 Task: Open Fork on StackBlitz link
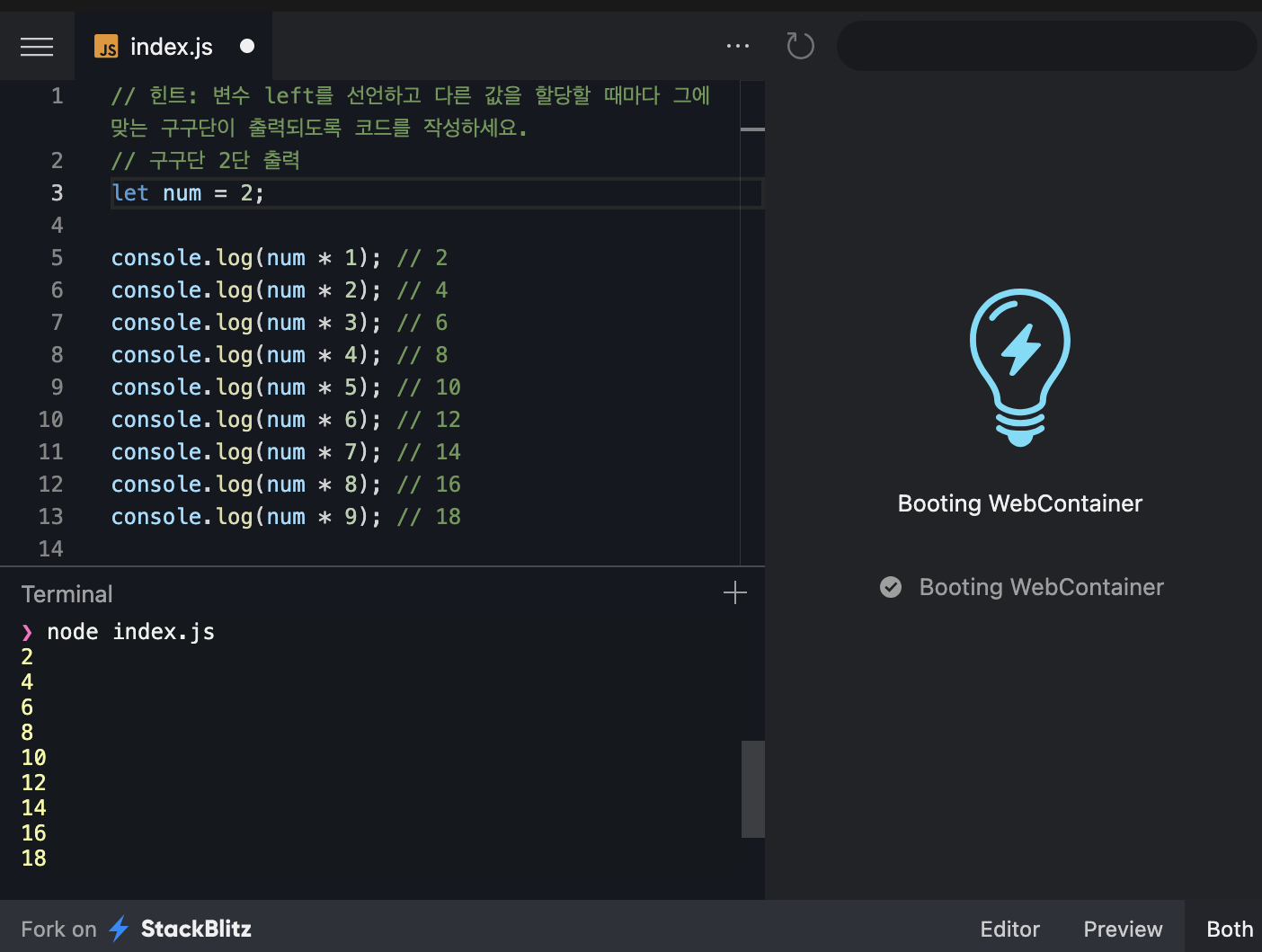pyautogui.click(x=137, y=929)
